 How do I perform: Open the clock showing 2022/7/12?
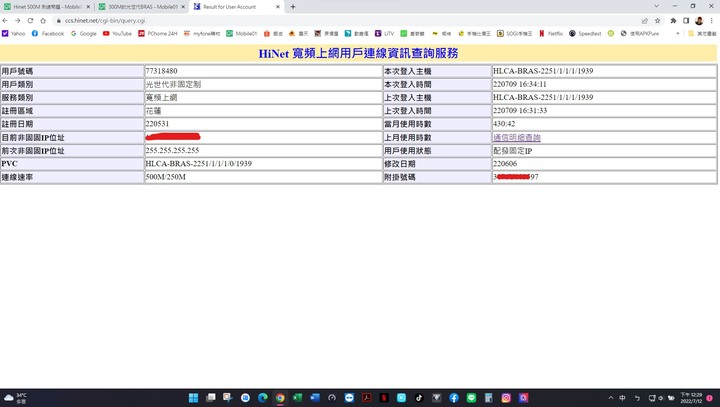691,398
